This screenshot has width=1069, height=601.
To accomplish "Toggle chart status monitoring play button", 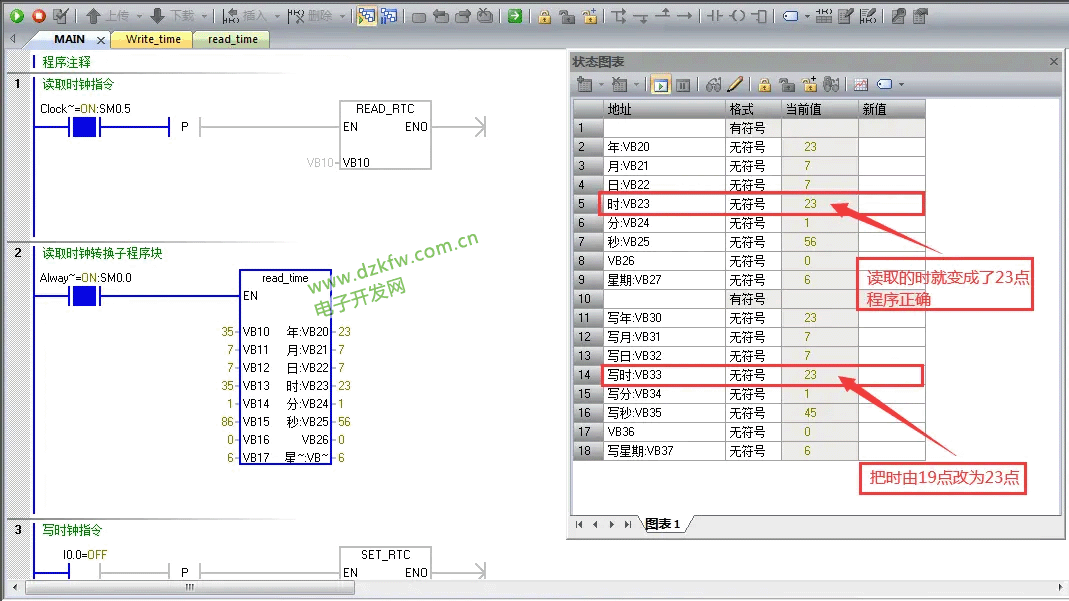I will 660,85.
